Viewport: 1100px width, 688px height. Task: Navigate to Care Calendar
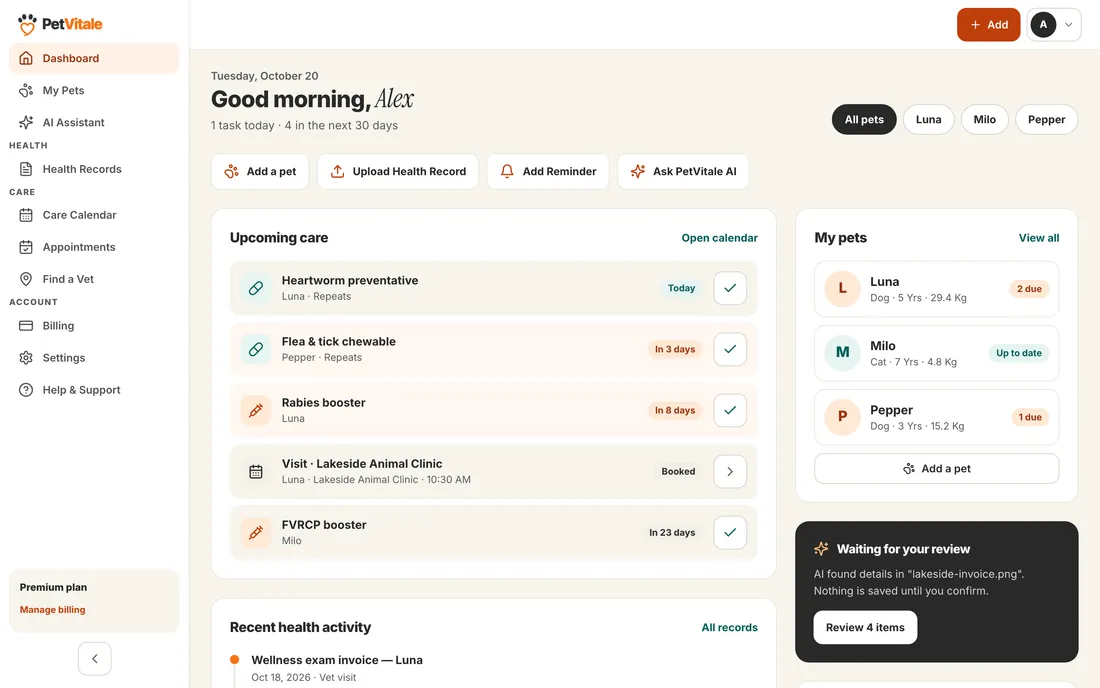point(94,215)
